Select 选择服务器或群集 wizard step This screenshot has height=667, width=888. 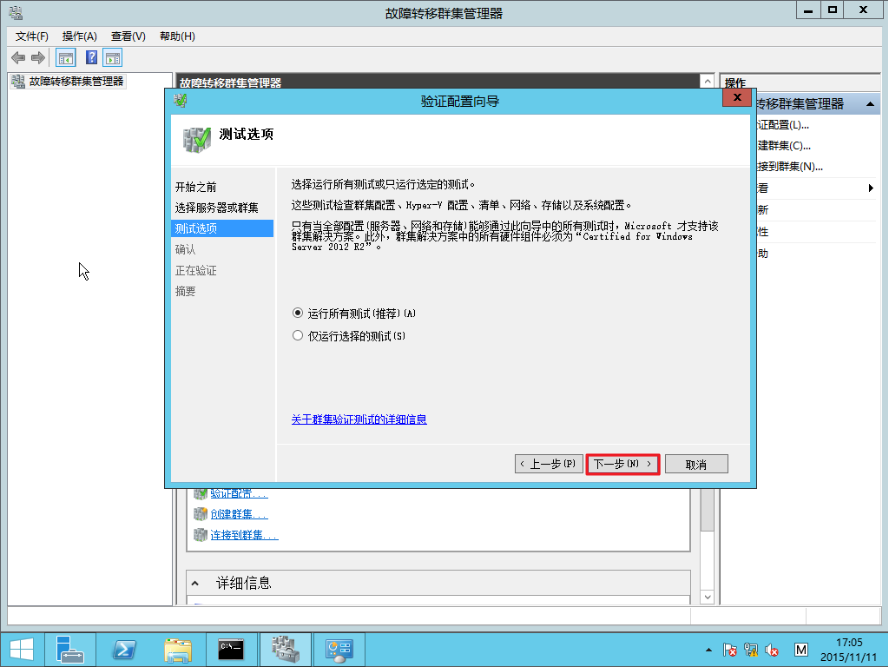(216, 208)
